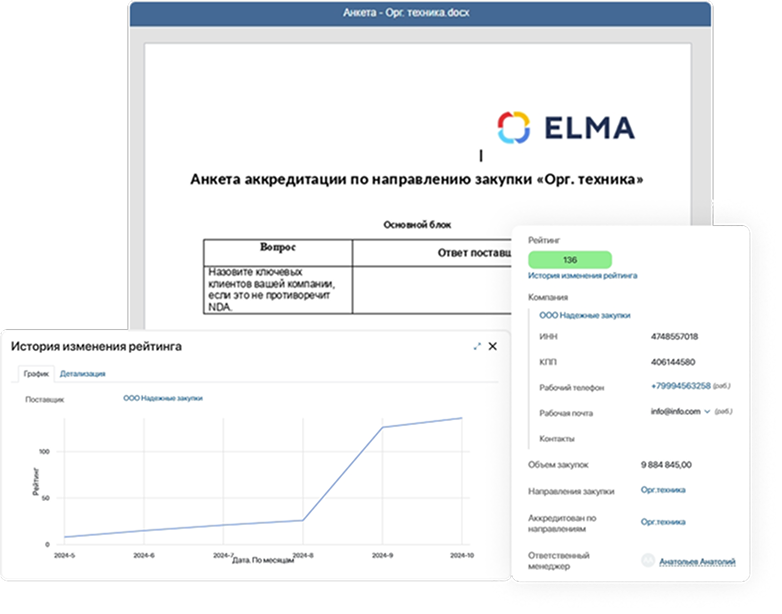The image size is (782, 614).
Task: Click the chart data point at 2024-9
Action: pyautogui.click(x=381, y=427)
